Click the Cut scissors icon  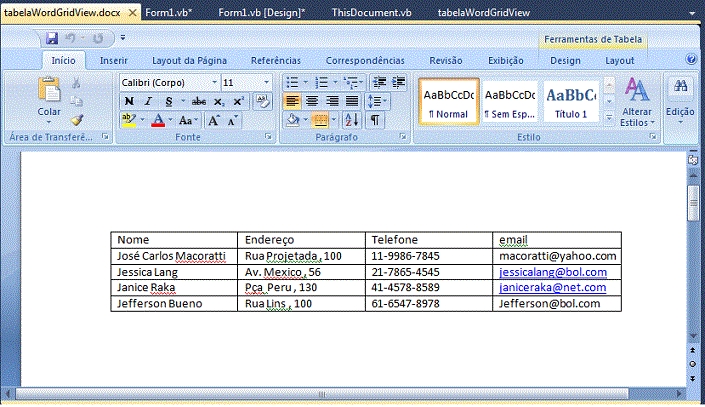point(76,83)
